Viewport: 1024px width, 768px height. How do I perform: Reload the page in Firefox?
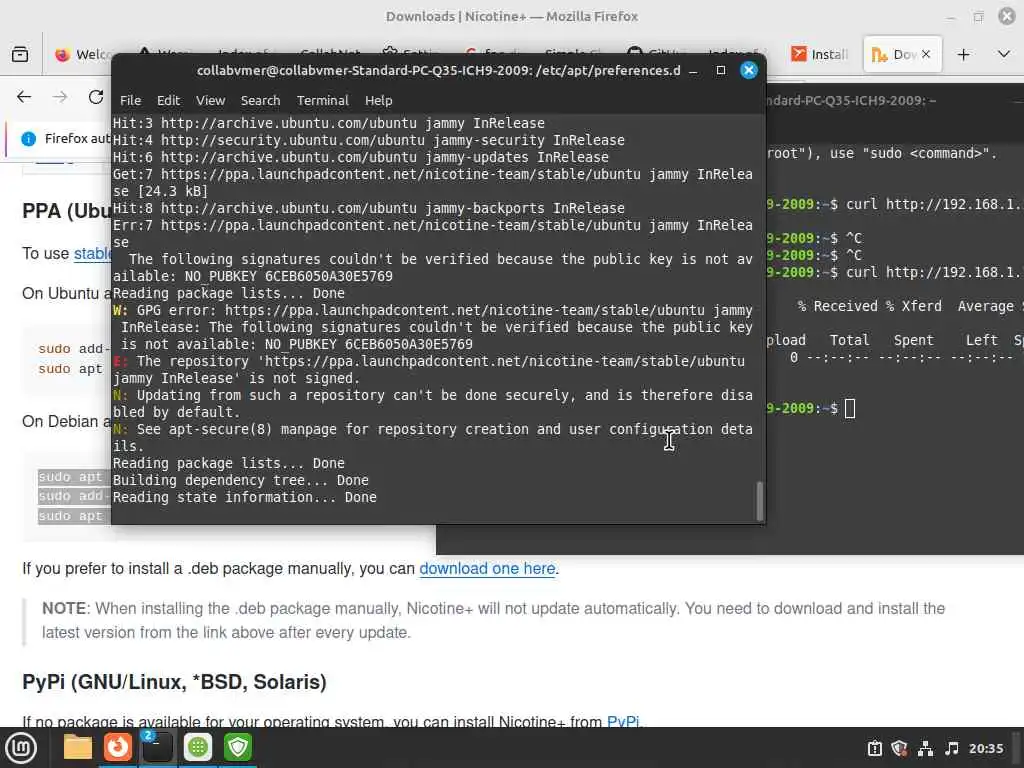(96, 97)
